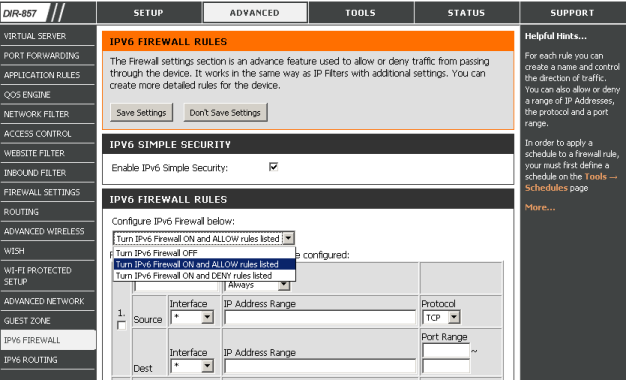
Task: Click the Save Settings button
Action: tap(141, 113)
